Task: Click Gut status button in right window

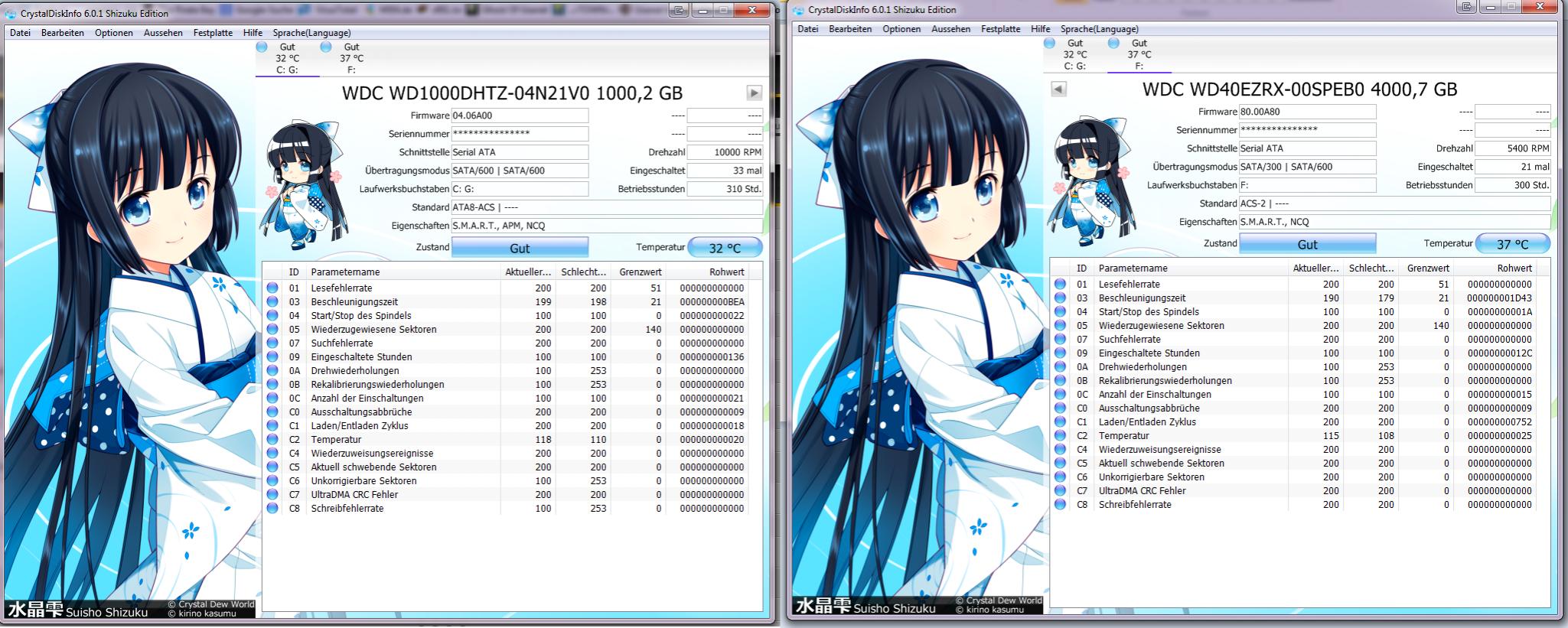Action: pyautogui.click(x=1307, y=244)
